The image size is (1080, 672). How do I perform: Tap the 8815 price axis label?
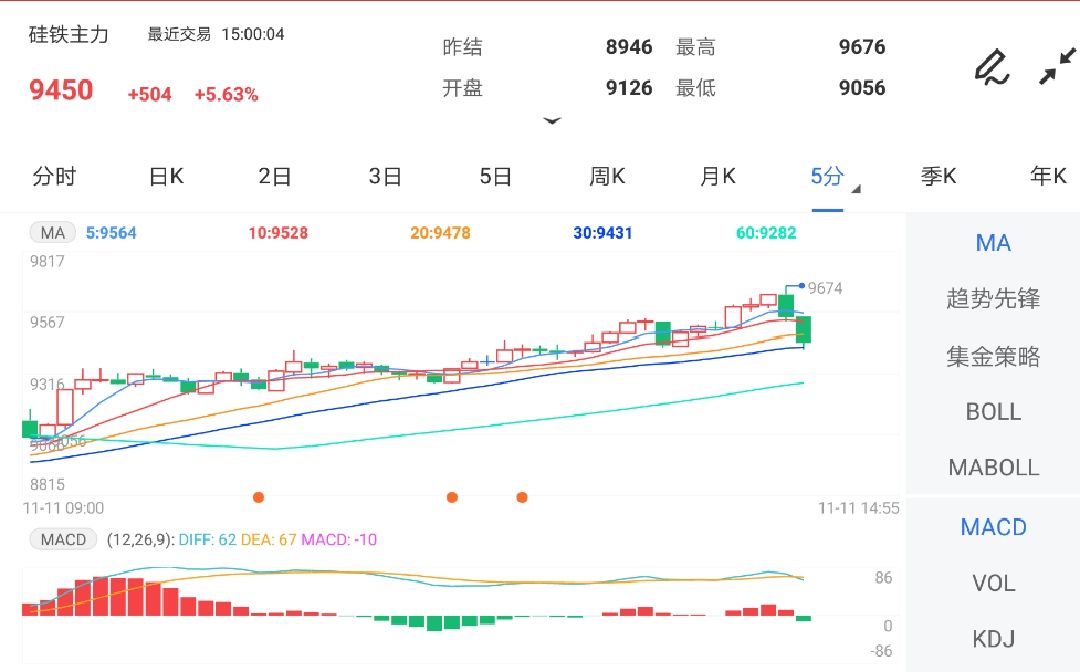click(x=47, y=484)
